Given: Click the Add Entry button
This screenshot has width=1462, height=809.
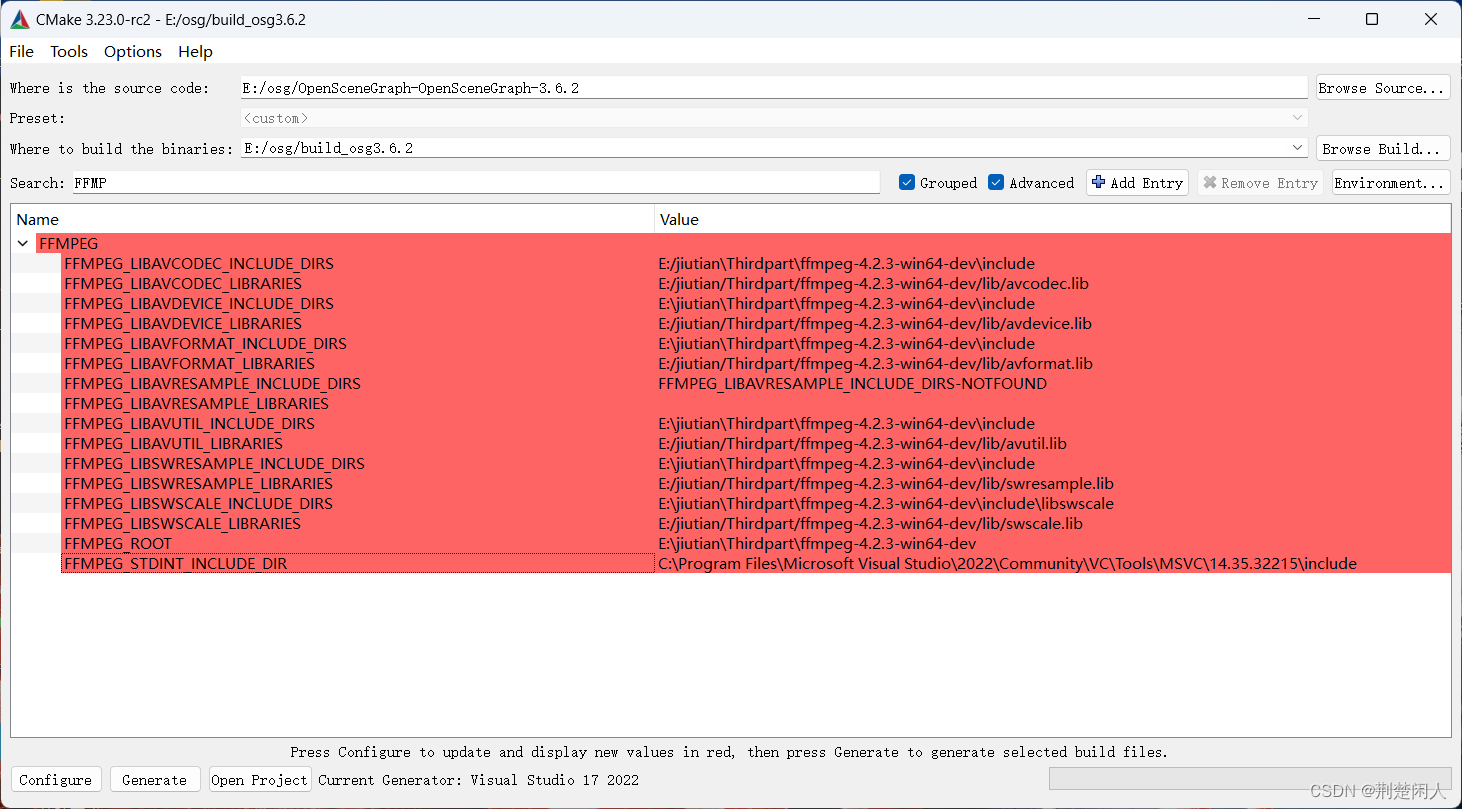Looking at the screenshot, I should pyautogui.click(x=1137, y=183).
